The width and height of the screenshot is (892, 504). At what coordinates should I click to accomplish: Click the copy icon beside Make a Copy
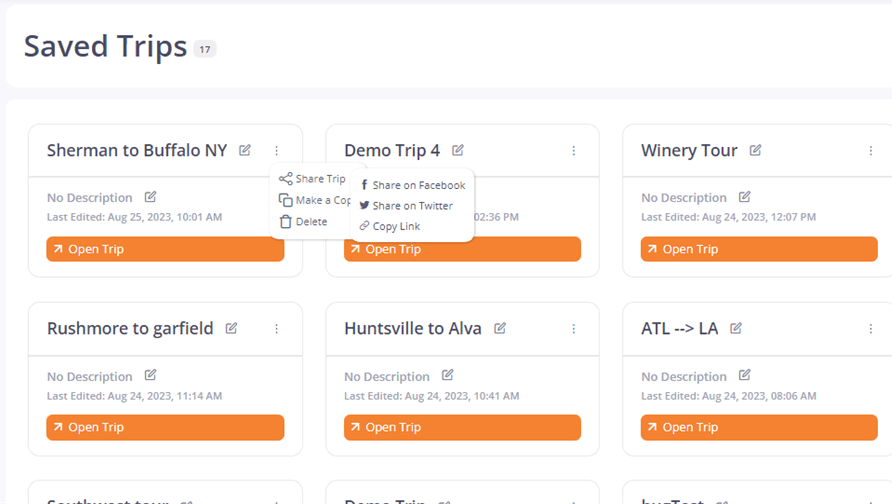286,200
